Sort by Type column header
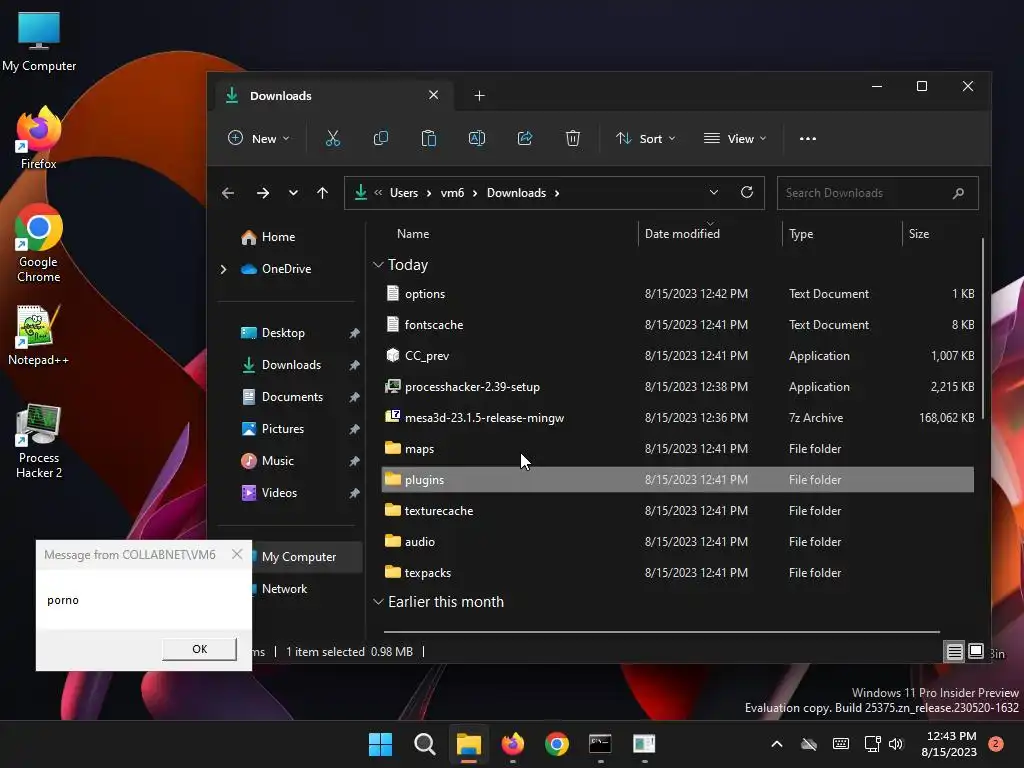Screen dimensions: 1024x768 click(x=801, y=234)
